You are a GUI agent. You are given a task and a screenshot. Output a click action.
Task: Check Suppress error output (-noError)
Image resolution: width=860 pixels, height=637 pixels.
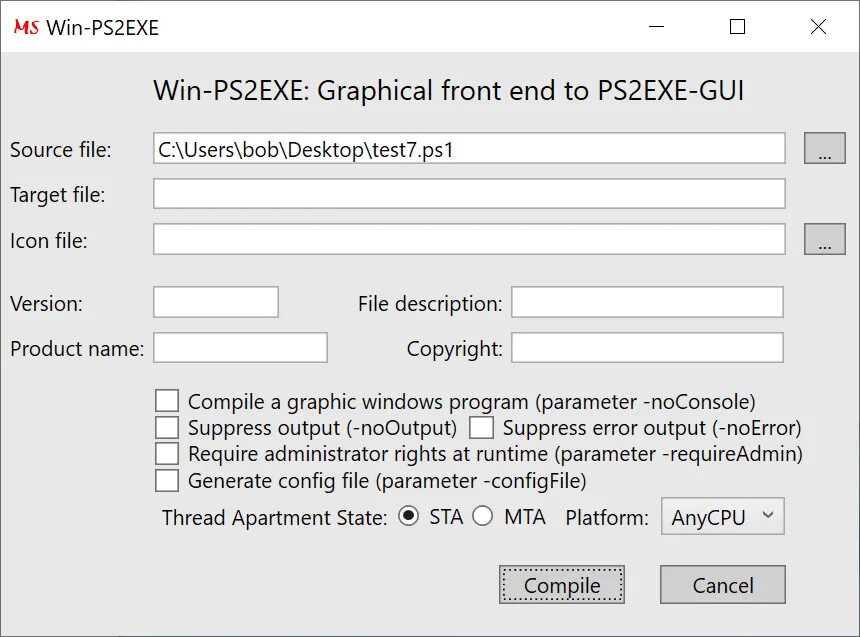481,427
